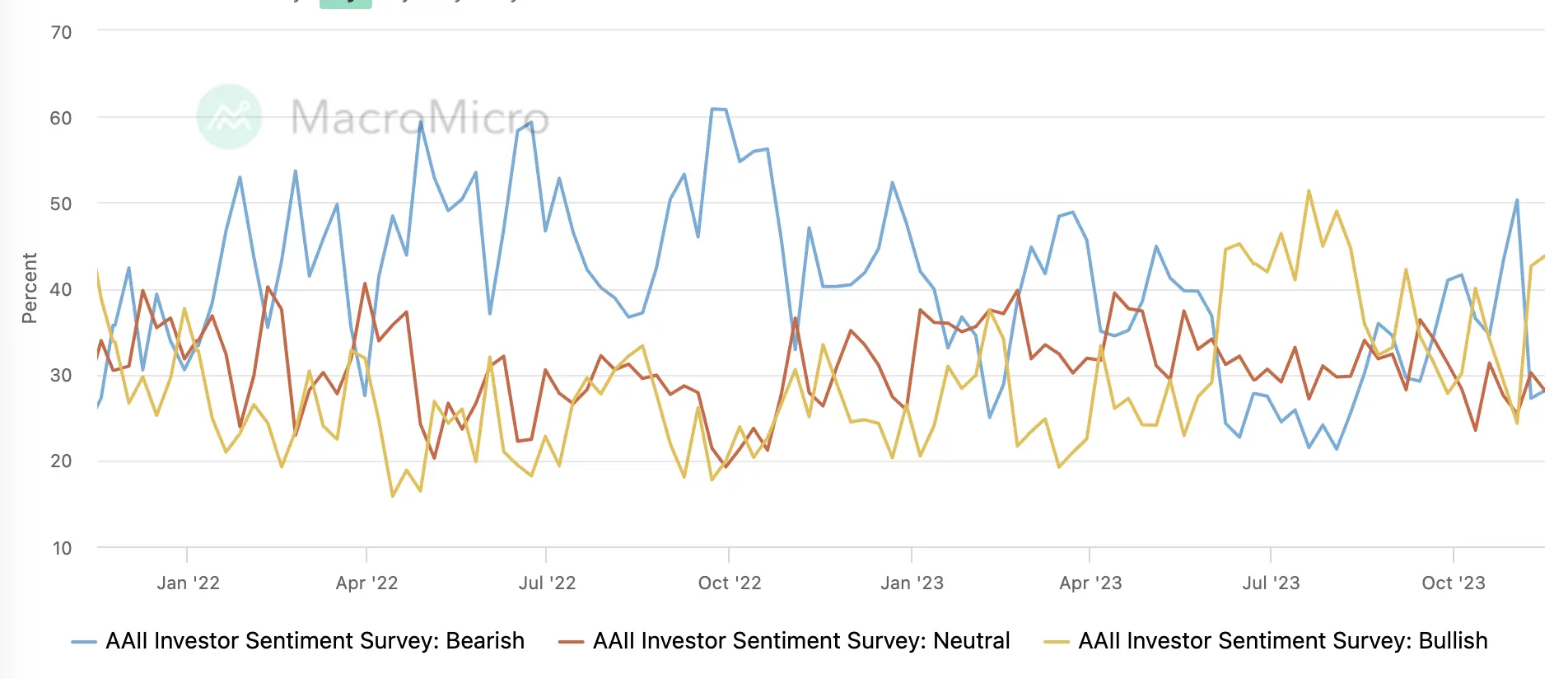Click the 70 y-axis value label
Screen dimensions: 1568x679
61,33
